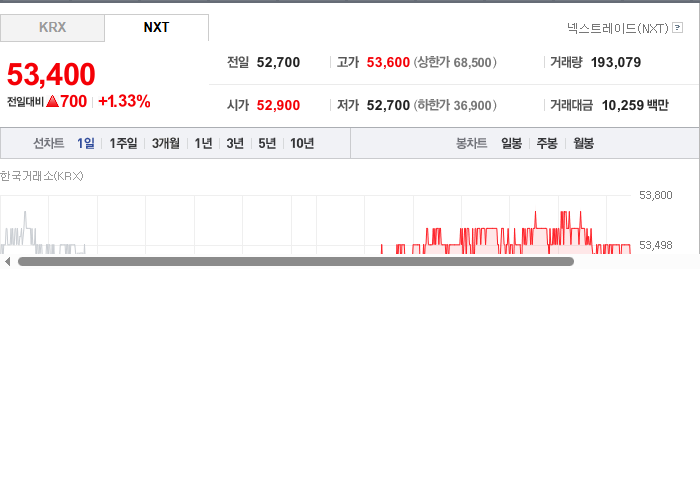This screenshot has height=490, width=700.
Task: Select the 1주일 line chart period
Action: pos(123,143)
